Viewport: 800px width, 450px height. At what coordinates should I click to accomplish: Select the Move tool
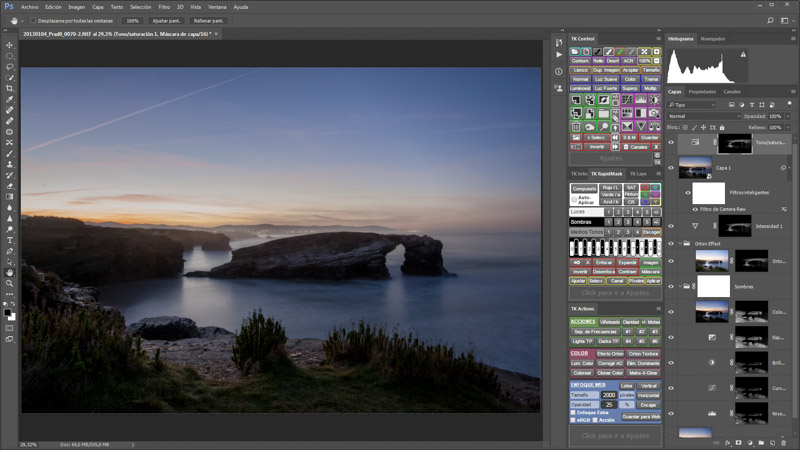click(10, 46)
